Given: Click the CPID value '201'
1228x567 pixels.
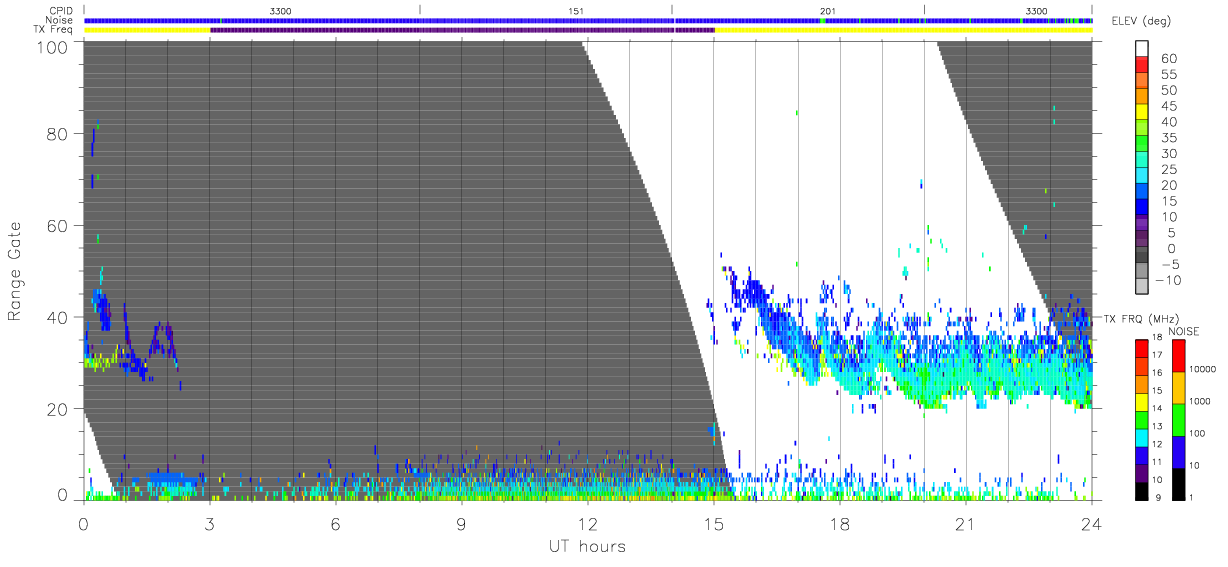Looking at the screenshot, I should point(827,10).
